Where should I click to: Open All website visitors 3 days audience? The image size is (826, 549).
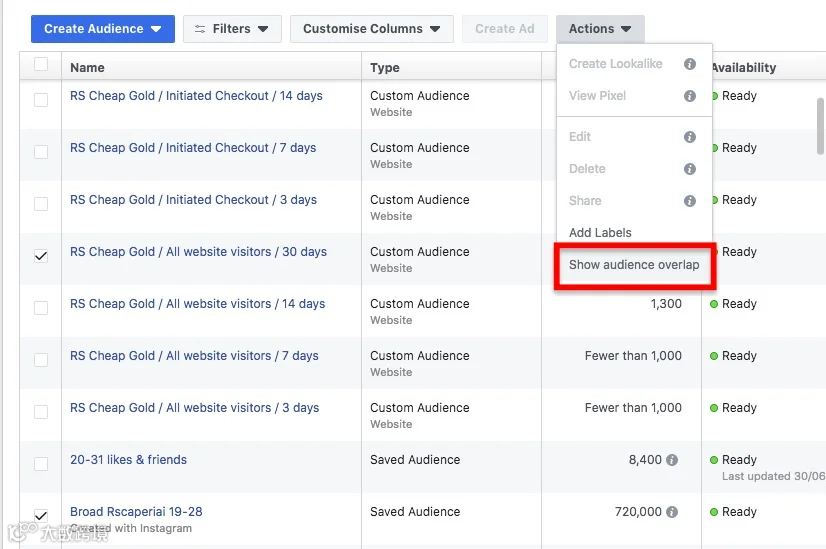point(194,408)
